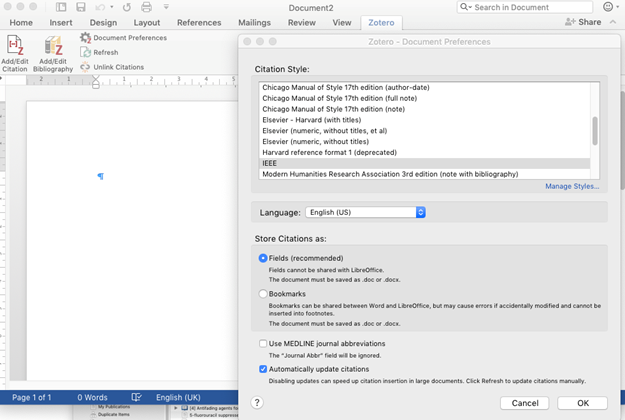Click the citation style list scrollbar thumb
The image size is (625, 420).
click(595, 131)
